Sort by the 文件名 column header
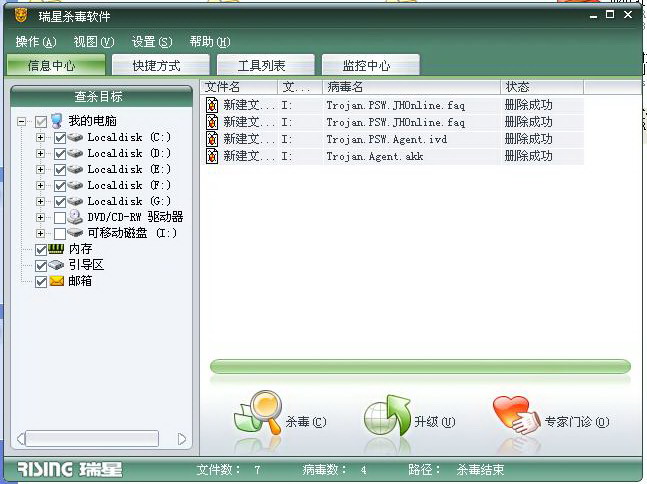647x484 pixels. pos(240,87)
